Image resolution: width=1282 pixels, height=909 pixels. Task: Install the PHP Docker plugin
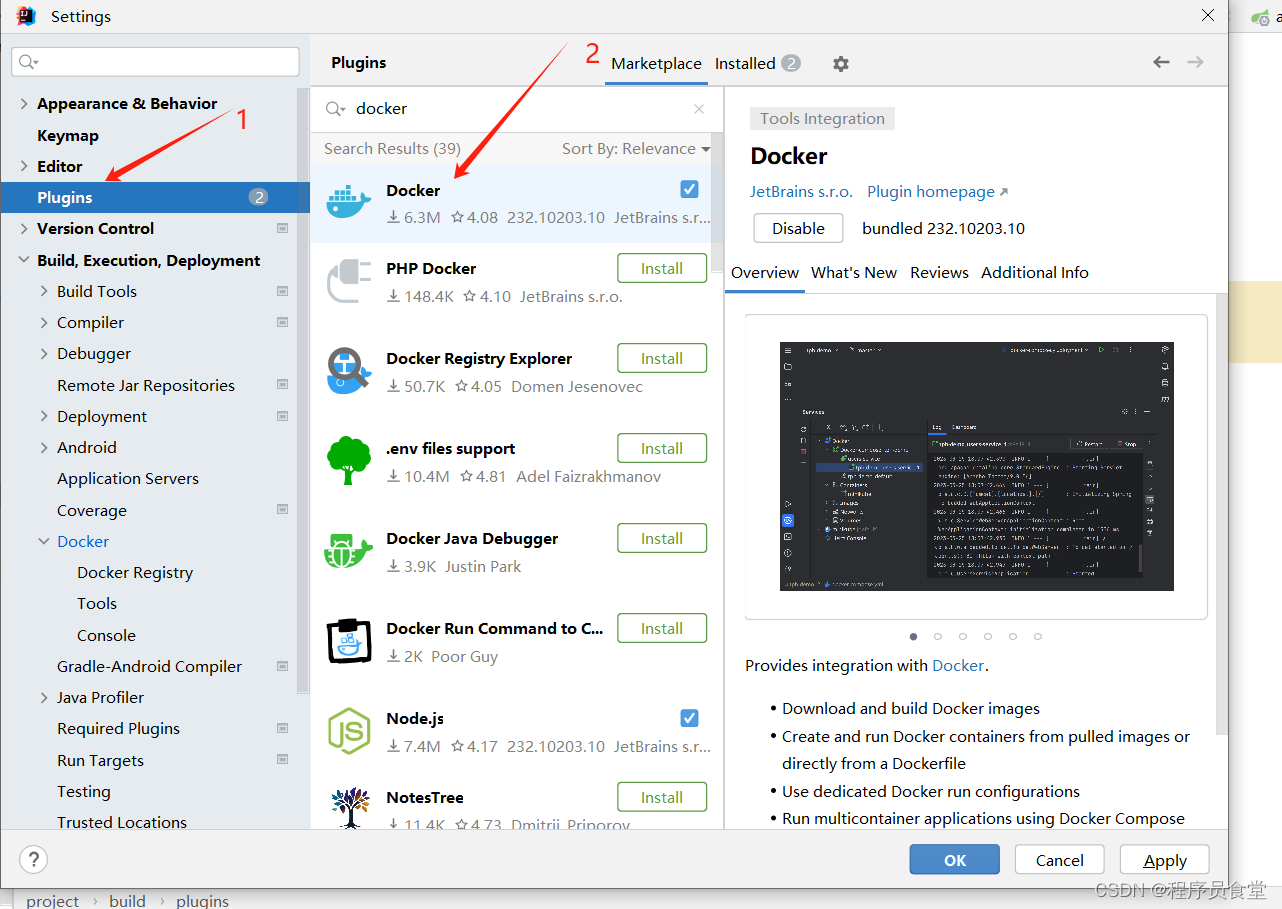click(662, 267)
